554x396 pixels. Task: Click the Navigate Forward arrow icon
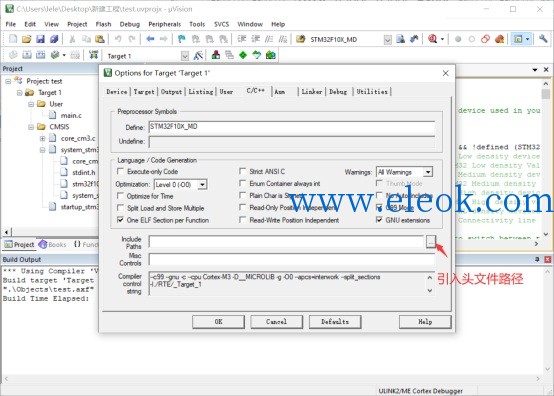[x=164, y=39]
